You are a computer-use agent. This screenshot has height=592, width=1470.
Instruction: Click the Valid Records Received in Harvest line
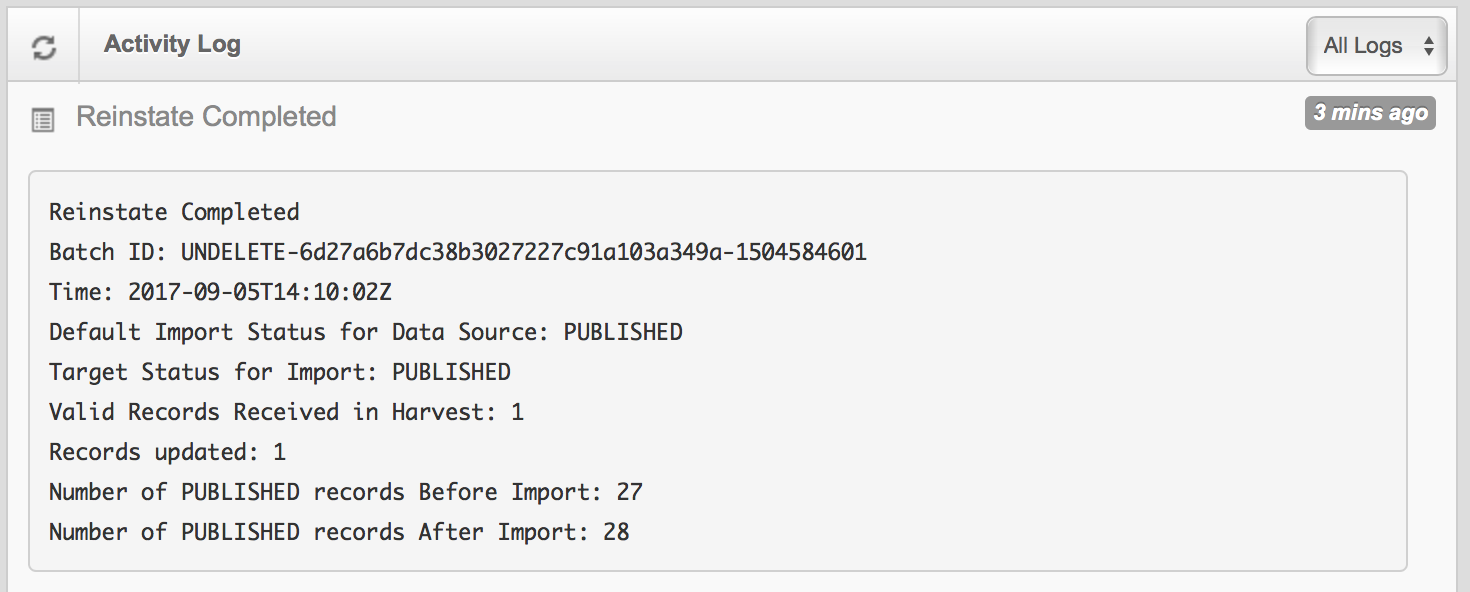point(286,412)
